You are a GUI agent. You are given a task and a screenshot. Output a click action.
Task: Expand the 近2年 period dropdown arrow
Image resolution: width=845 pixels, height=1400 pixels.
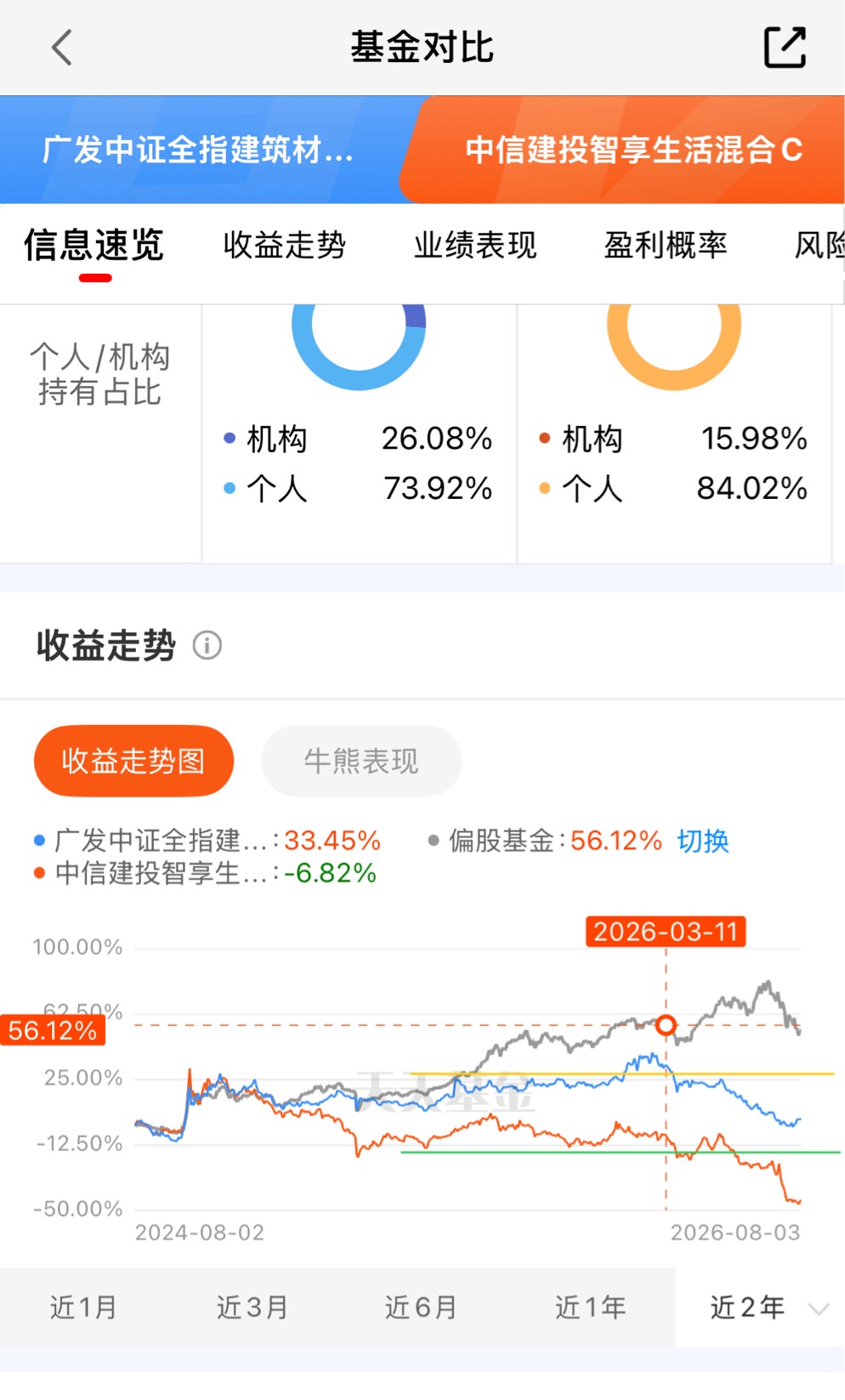coord(818,1308)
